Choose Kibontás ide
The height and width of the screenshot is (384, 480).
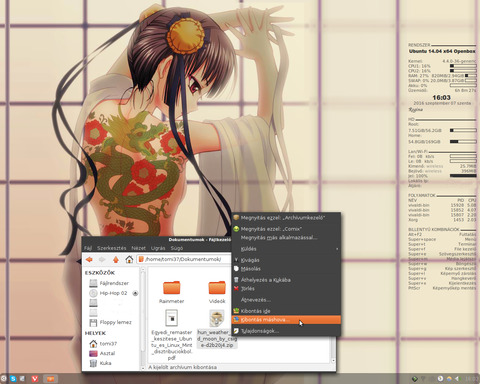pyautogui.click(x=286, y=311)
